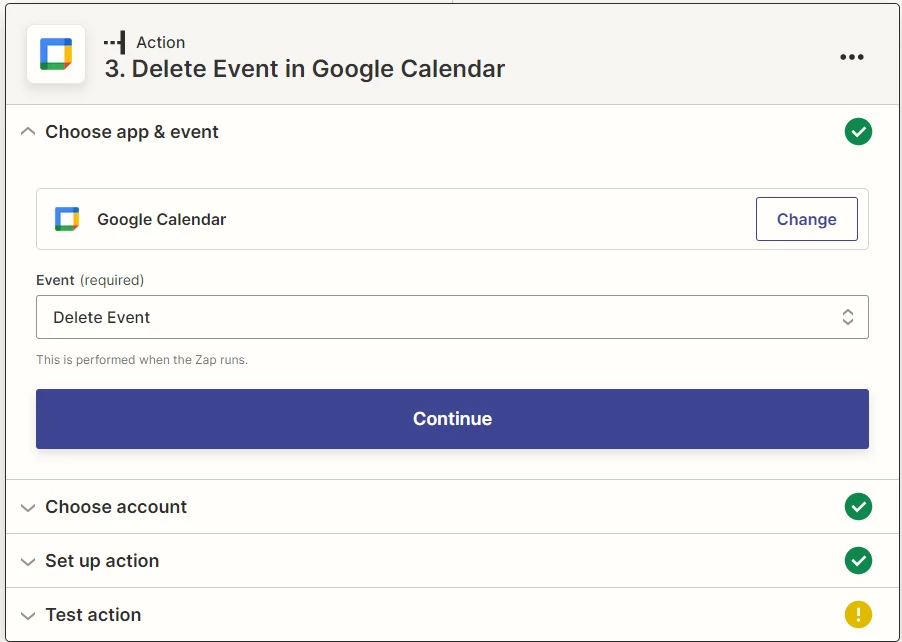The height and width of the screenshot is (642, 902).
Task: Click the Google Calendar icon in header
Action: pyautogui.click(x=56, y=54)
